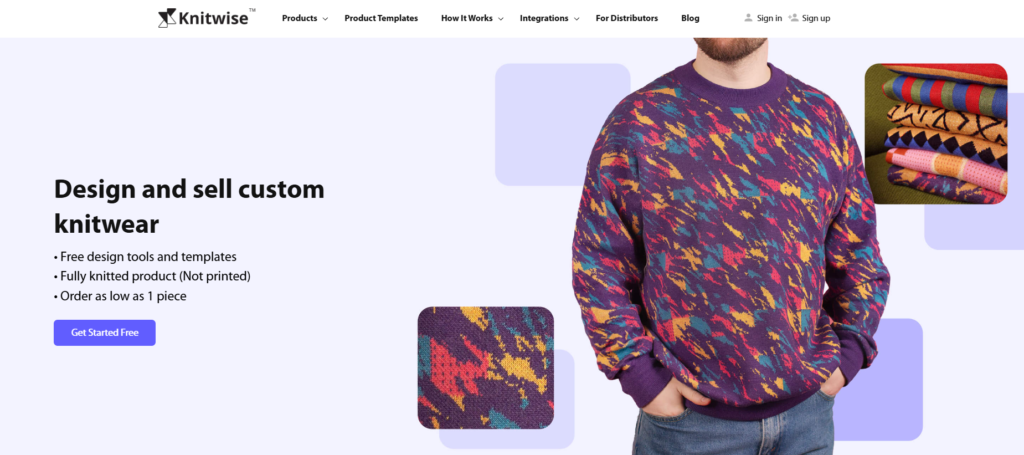This screenshot has width=1024, height=455.
Task: Click the Knitwise logo icon
Action: 167,18
